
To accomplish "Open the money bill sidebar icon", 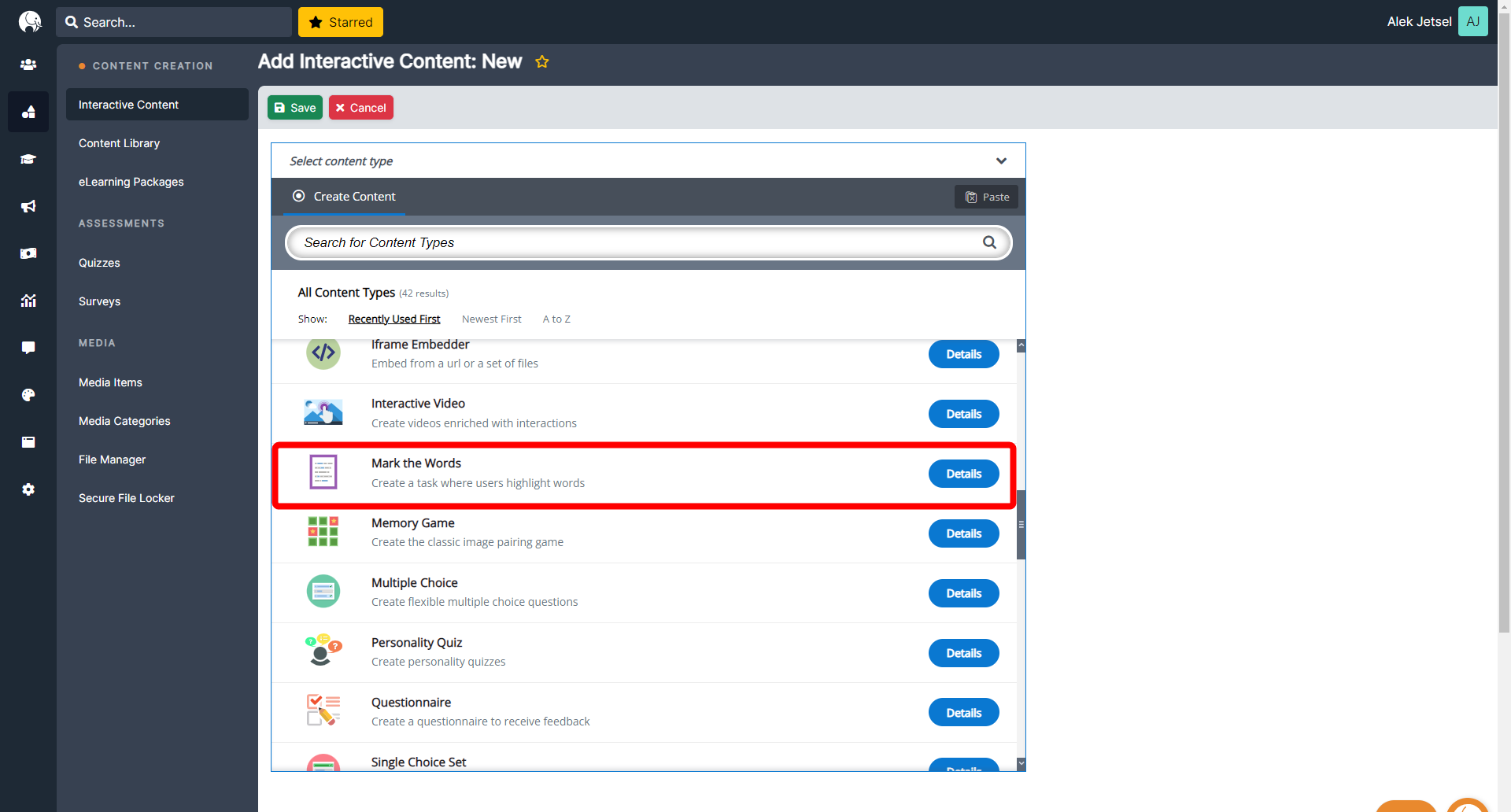I will [x=28, y=253].
